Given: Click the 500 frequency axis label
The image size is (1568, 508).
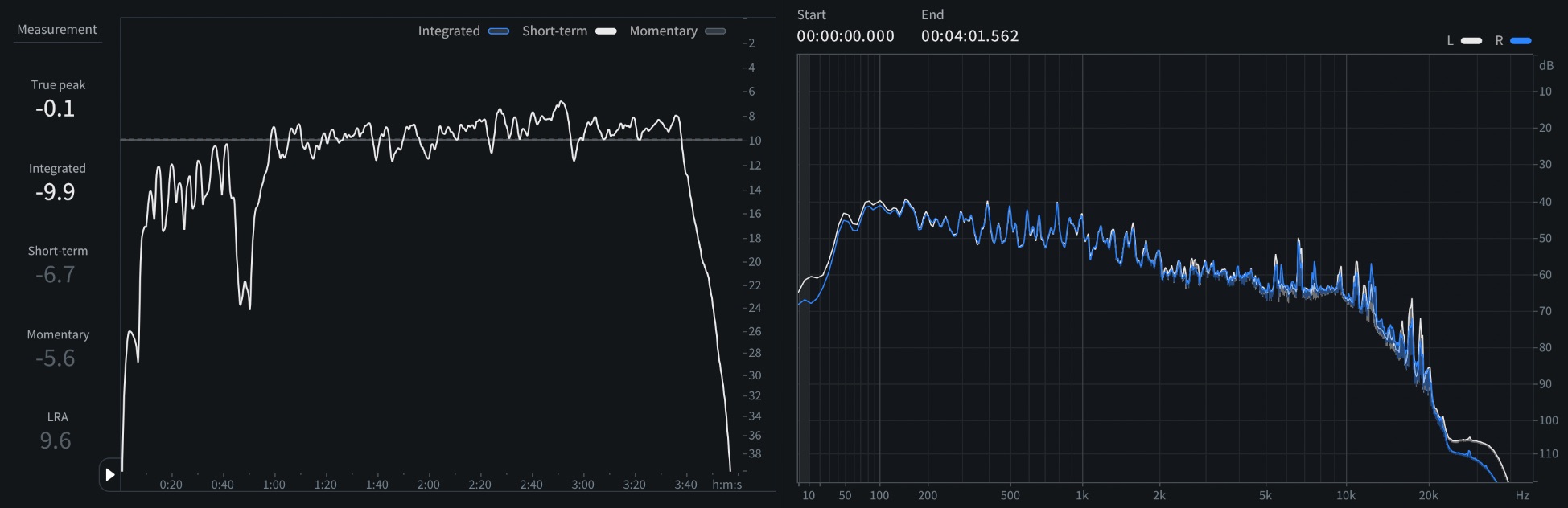Looking at the screenshot, I should 1010,495.
